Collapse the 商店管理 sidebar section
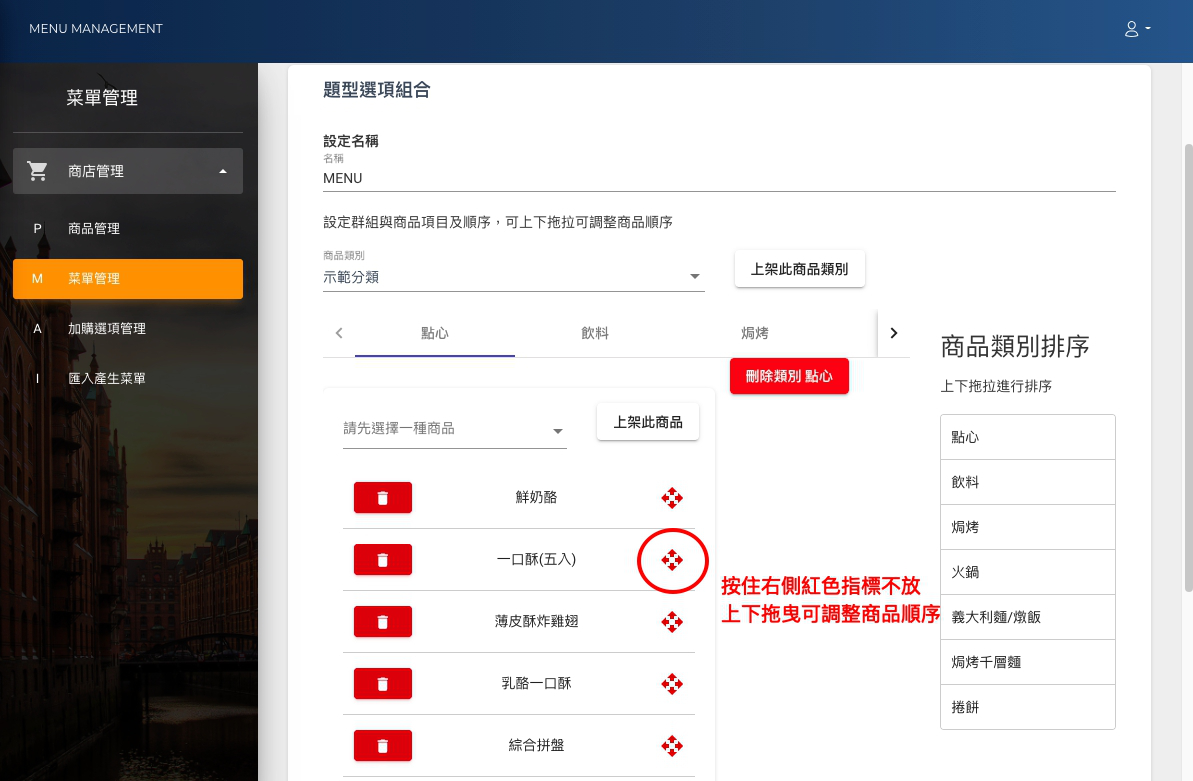1193x781 pixels. [x=128, y=171]
